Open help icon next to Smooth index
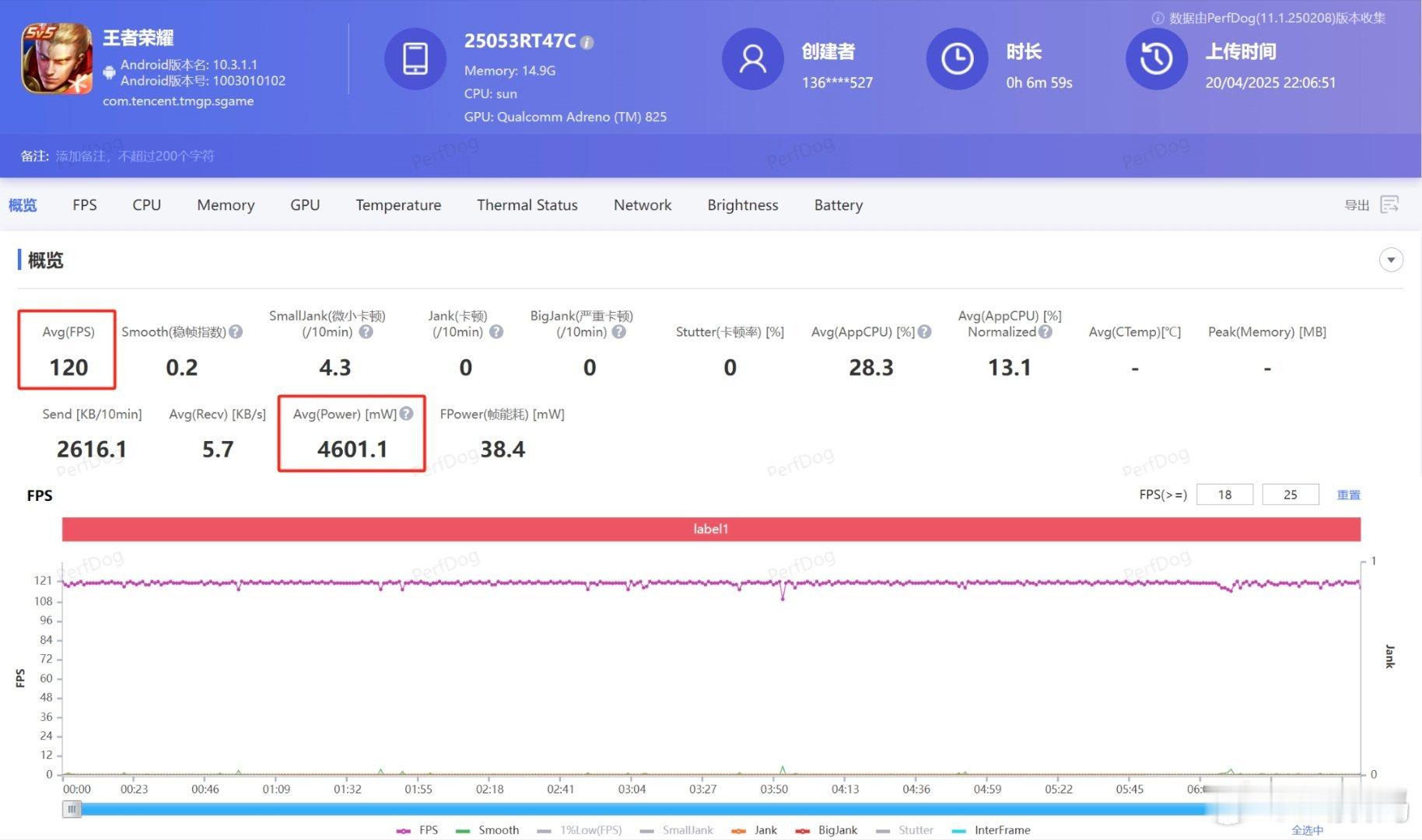1422x840 pixels. tap(236, 332)
